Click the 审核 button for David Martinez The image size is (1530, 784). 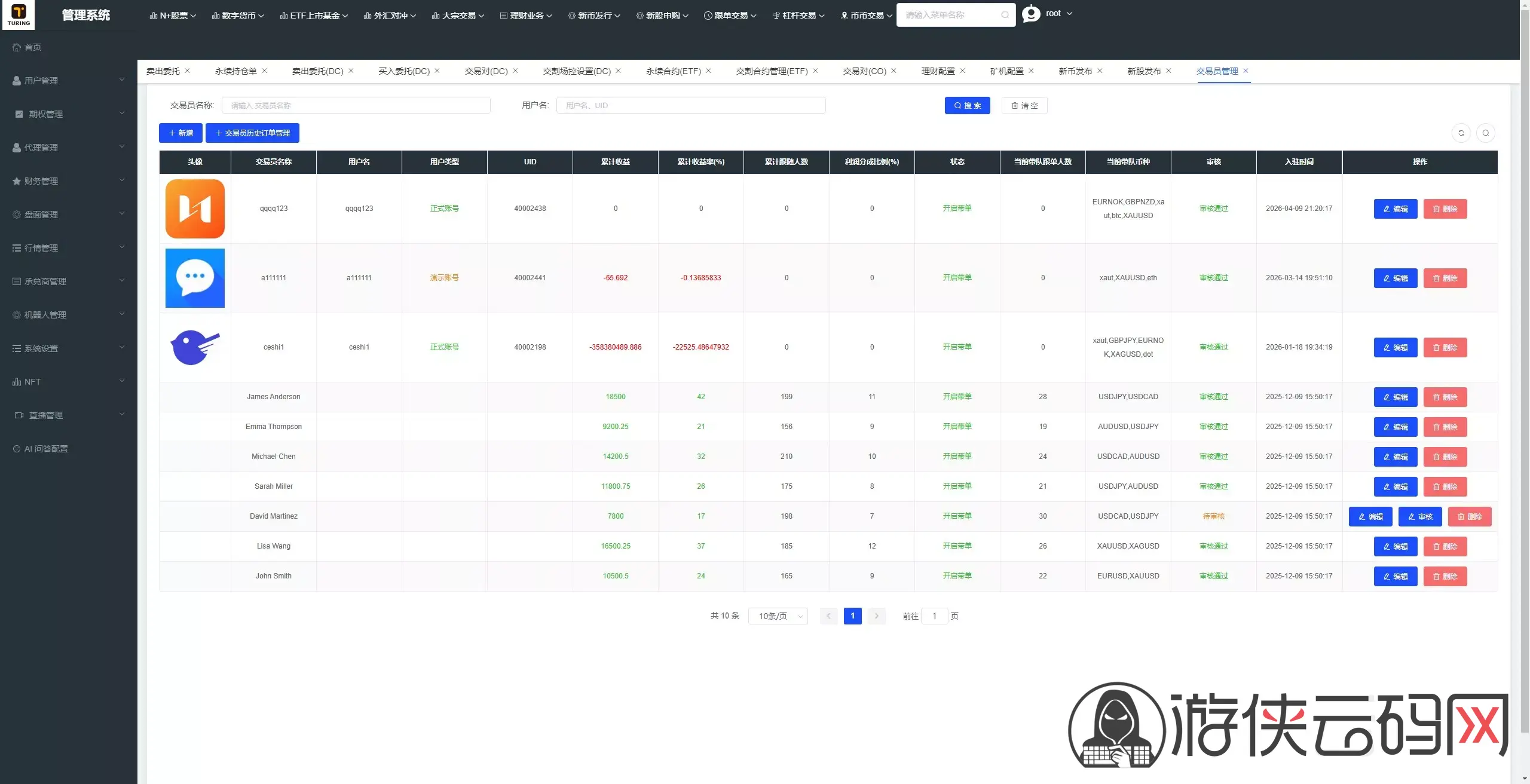(x=1419, y=516)
